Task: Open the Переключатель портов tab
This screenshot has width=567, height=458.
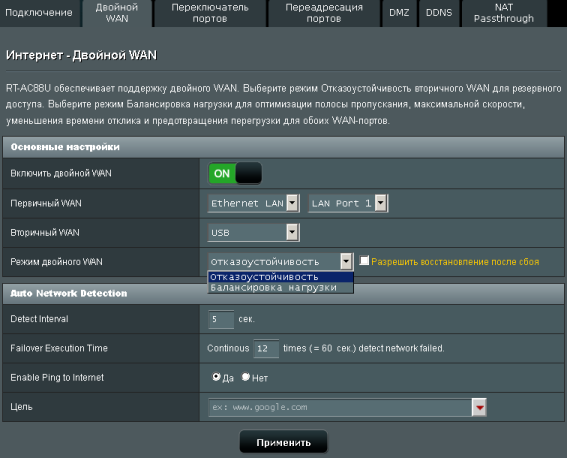Action: pos(210,13)
